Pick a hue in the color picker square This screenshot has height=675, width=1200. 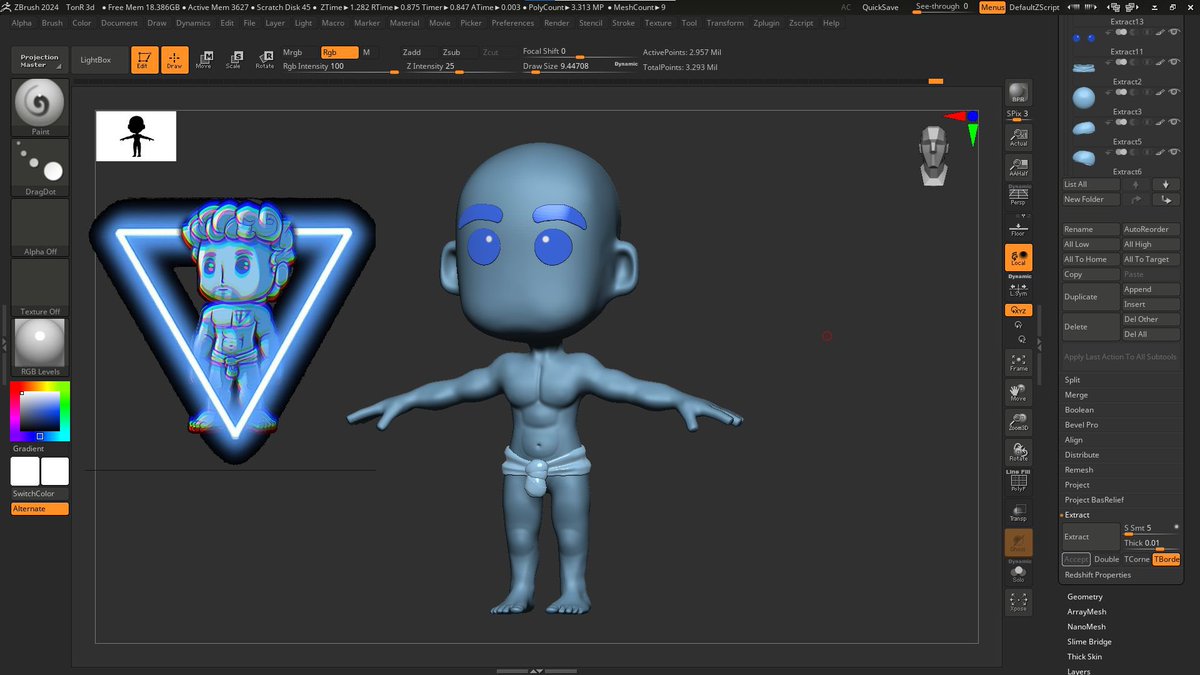(x=40, y=411)
